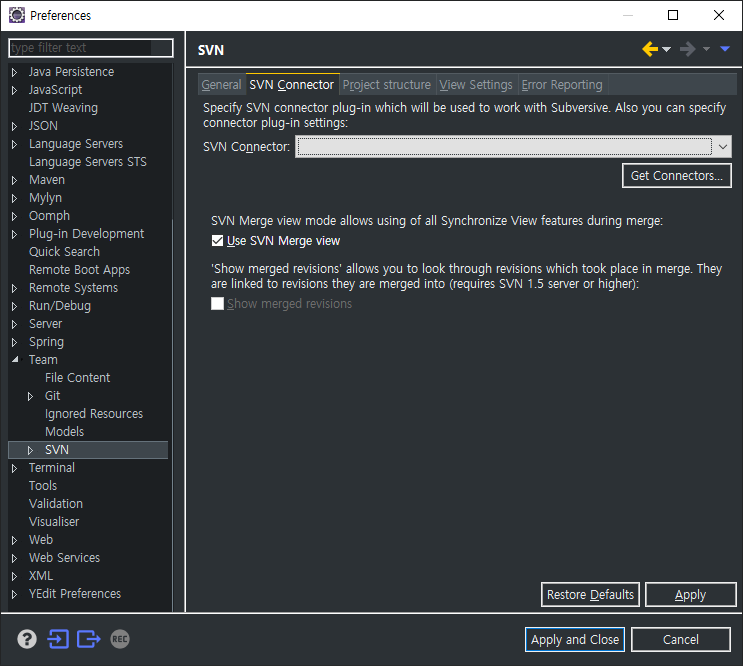Expand the Web Services tree node

pyautogui.click(x=14, y=558)
